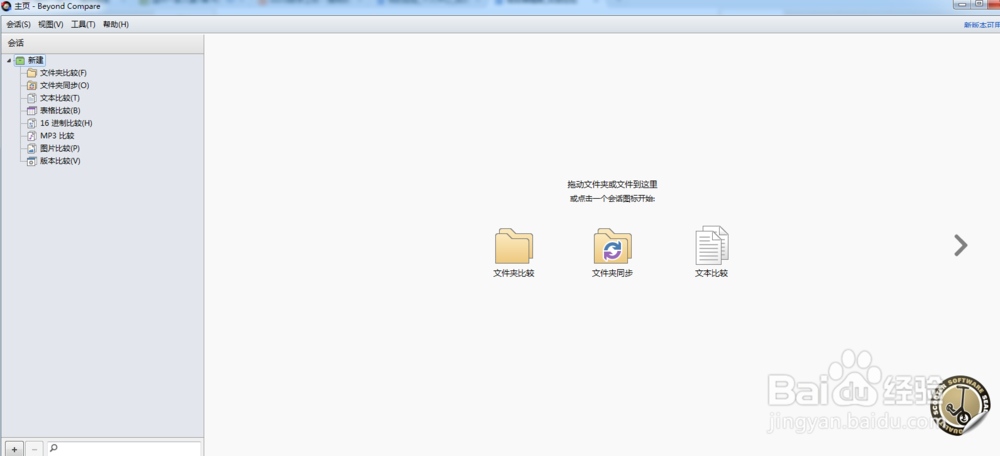Click the 16 进制比较(H) icon in tree
Screen dimensions: 1000x456
click(x=32, y=123)
